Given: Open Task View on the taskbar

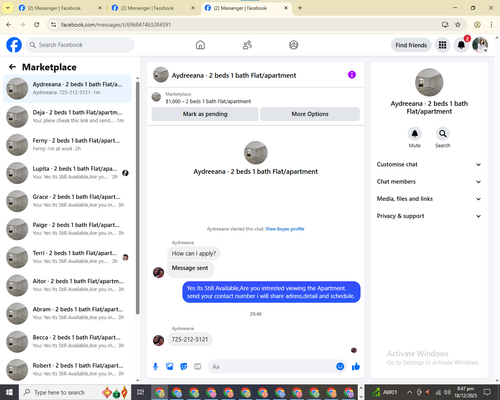Looking at the screenshot, I should click(141, 392).
